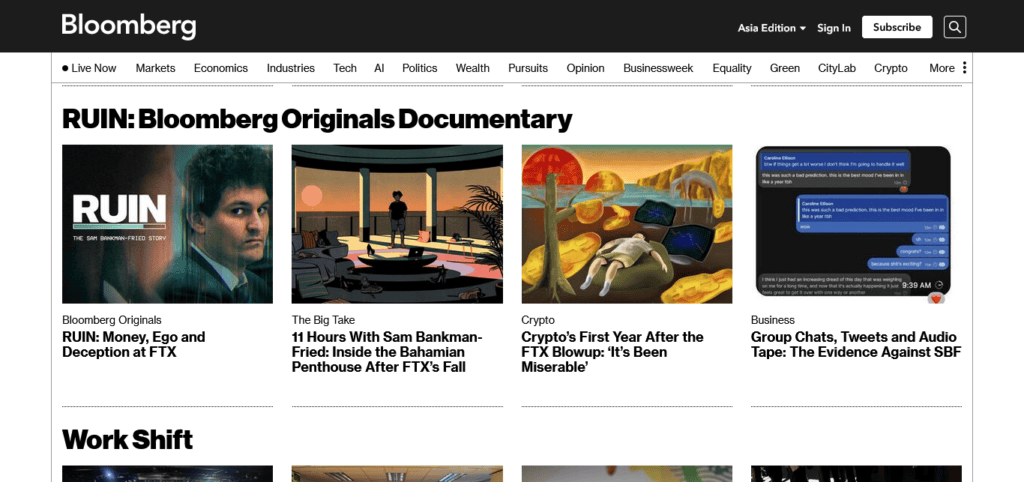The image size is (1024, 482).
Task: Go to the Crypto section
Action: 890,68
